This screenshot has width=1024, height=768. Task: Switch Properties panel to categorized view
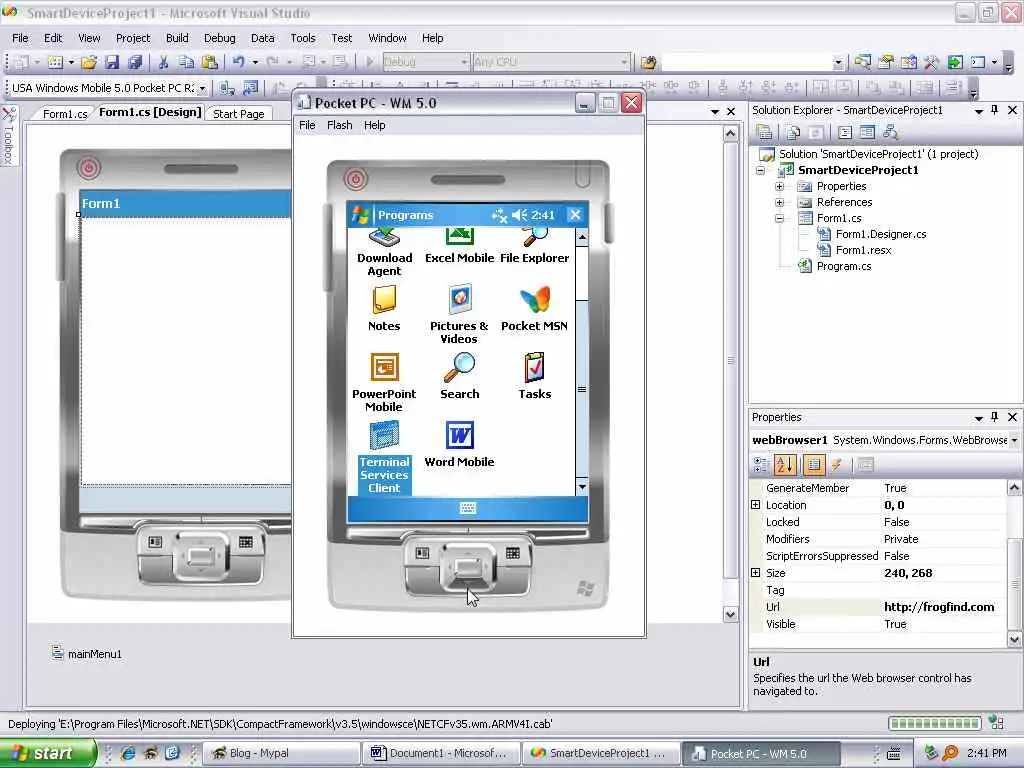point(761,465)
